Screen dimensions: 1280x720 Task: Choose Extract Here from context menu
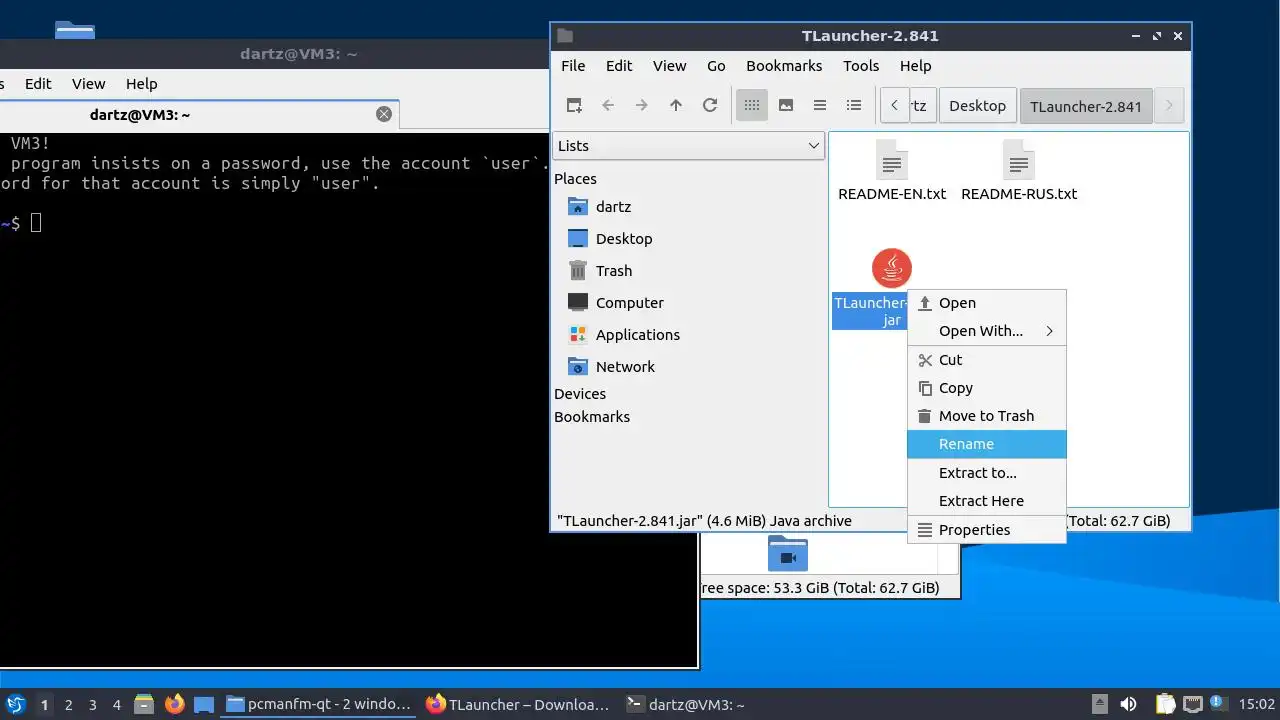click(x=987, y=501)
